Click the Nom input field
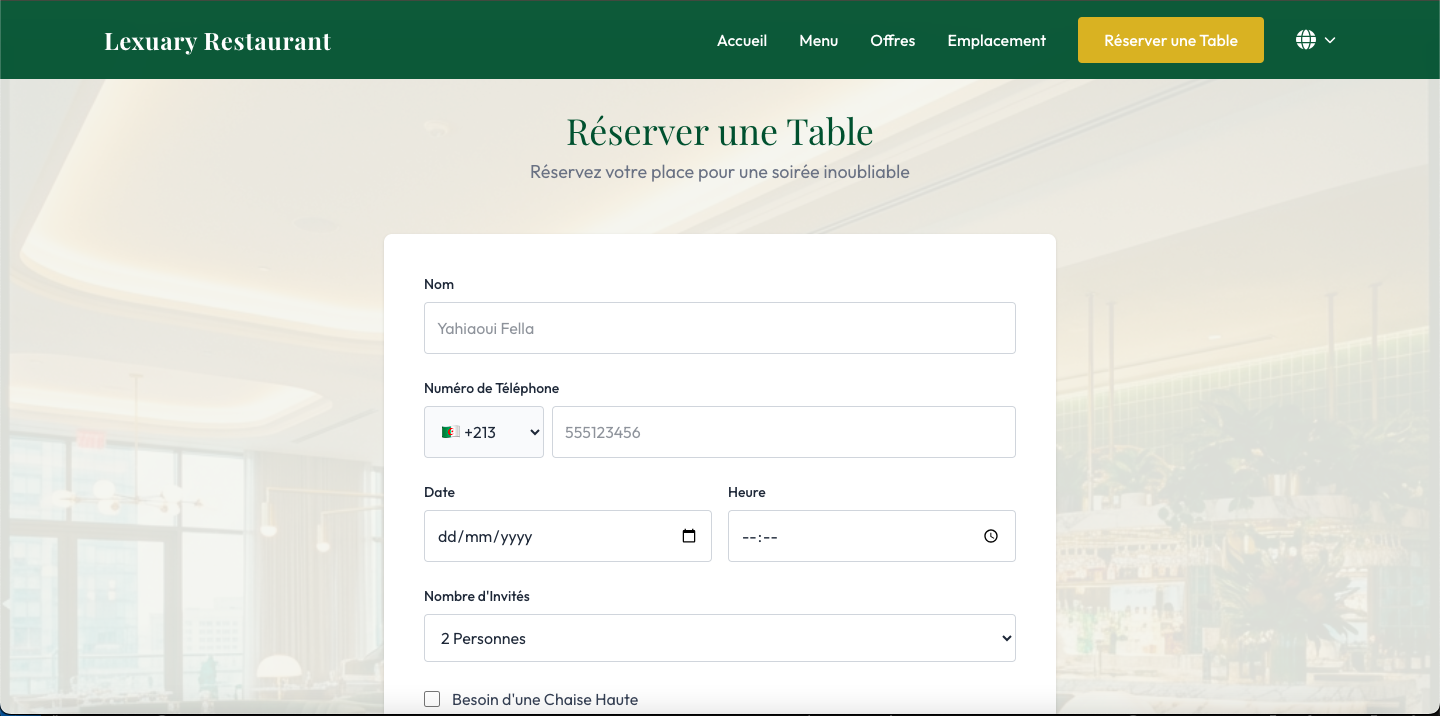The height and width of the screenshot is (716, 1440). coord(719,328)
